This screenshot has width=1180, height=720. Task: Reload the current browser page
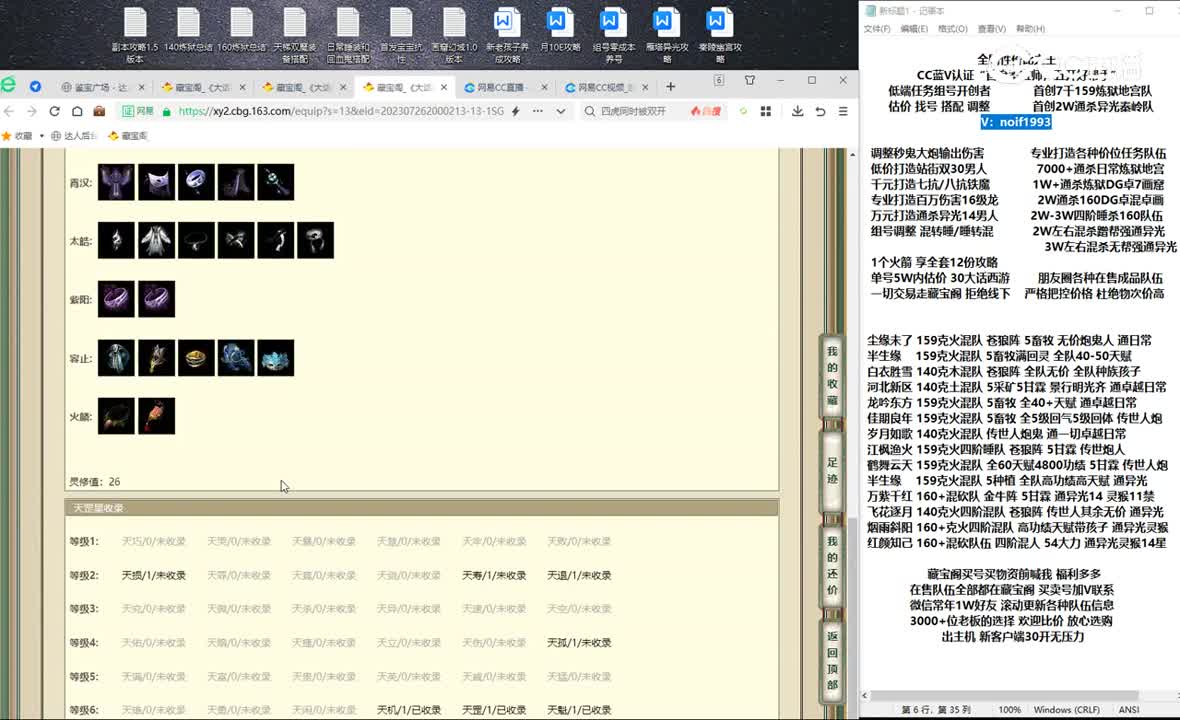click(x=54, y=111)
